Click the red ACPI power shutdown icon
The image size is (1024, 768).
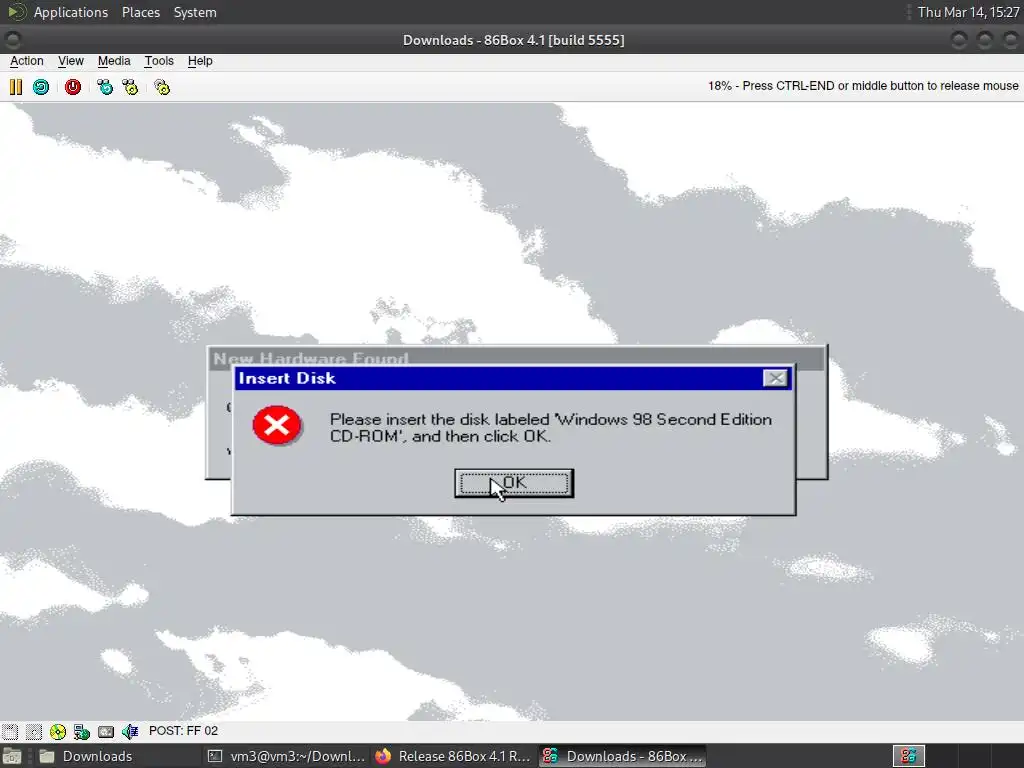coord(72,87)
